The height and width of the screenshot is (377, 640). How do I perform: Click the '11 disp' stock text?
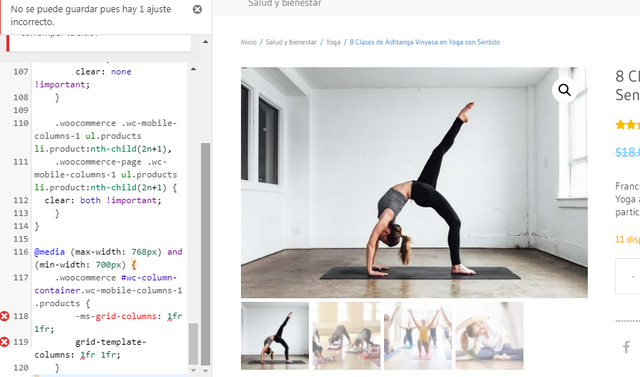[x=627, y=240]
